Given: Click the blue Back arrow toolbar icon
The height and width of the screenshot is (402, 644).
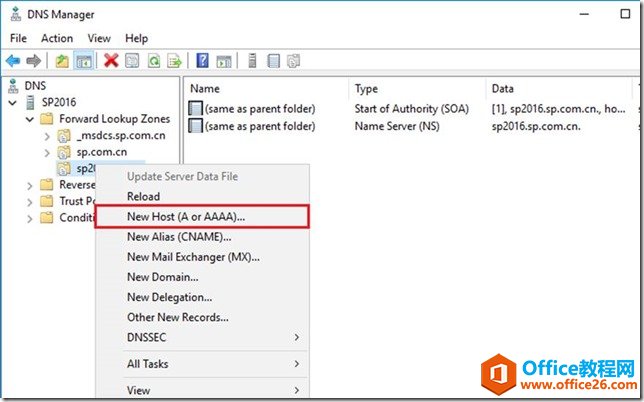Looking at the screenshot, I should (x=13, y=61).
